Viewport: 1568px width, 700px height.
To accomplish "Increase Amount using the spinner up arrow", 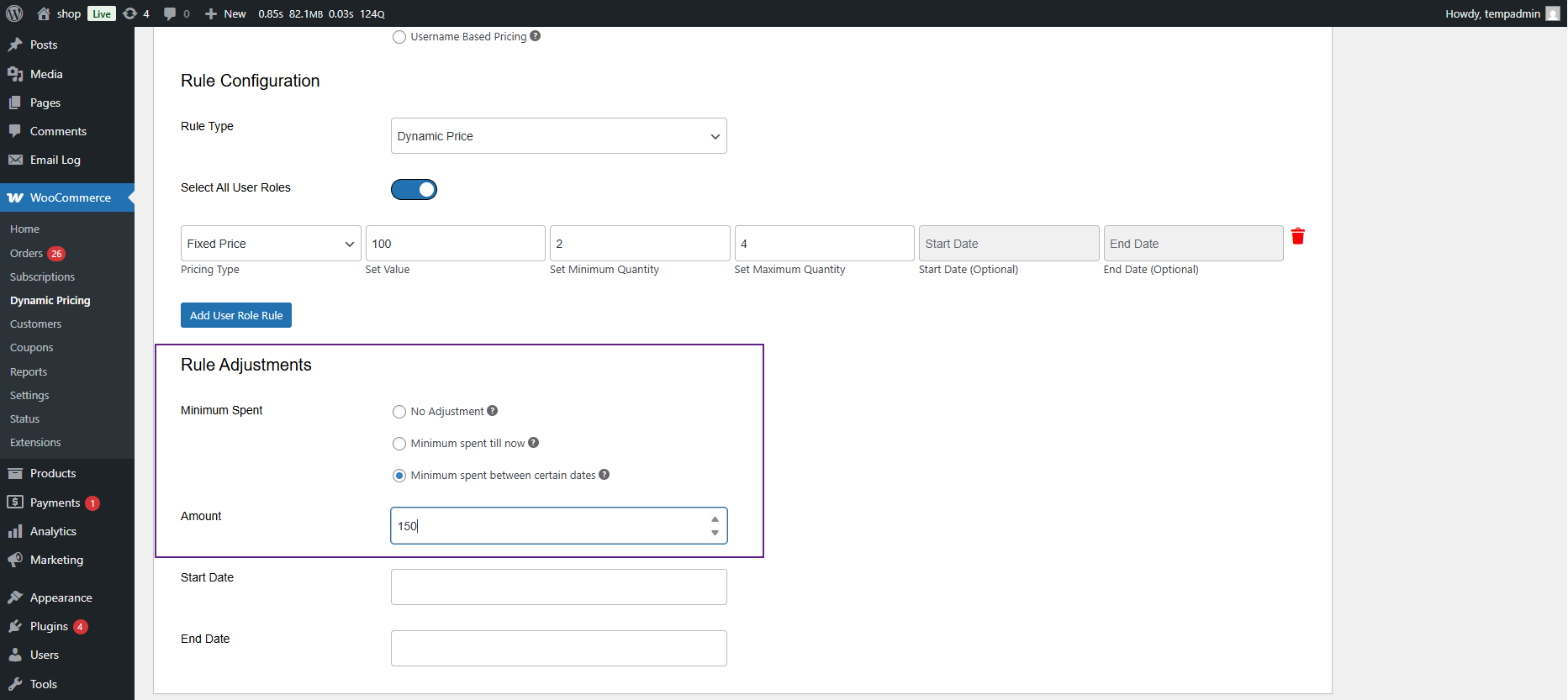I will pyautogui.click(x=715, y=519).
